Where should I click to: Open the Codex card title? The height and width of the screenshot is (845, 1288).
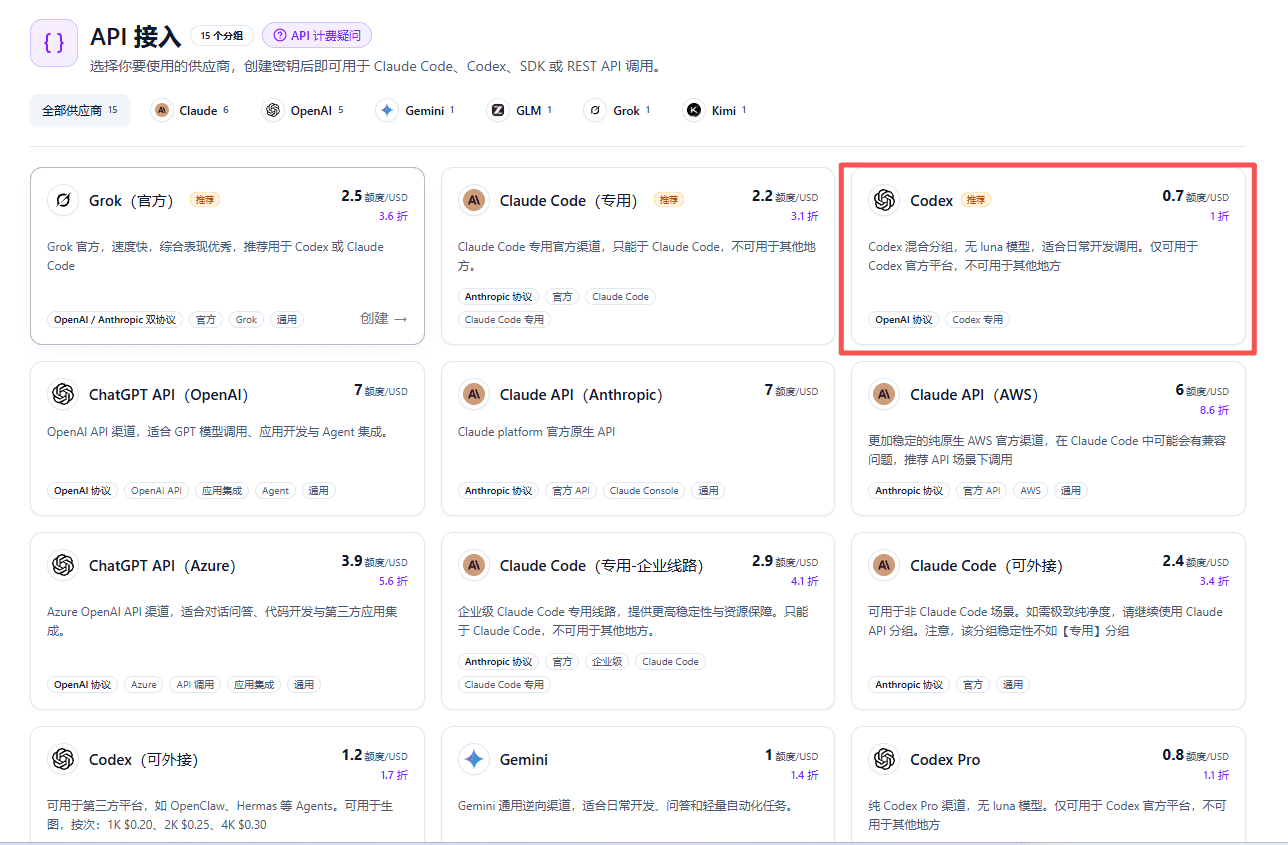pyautogui.click(x=932, y=200)
